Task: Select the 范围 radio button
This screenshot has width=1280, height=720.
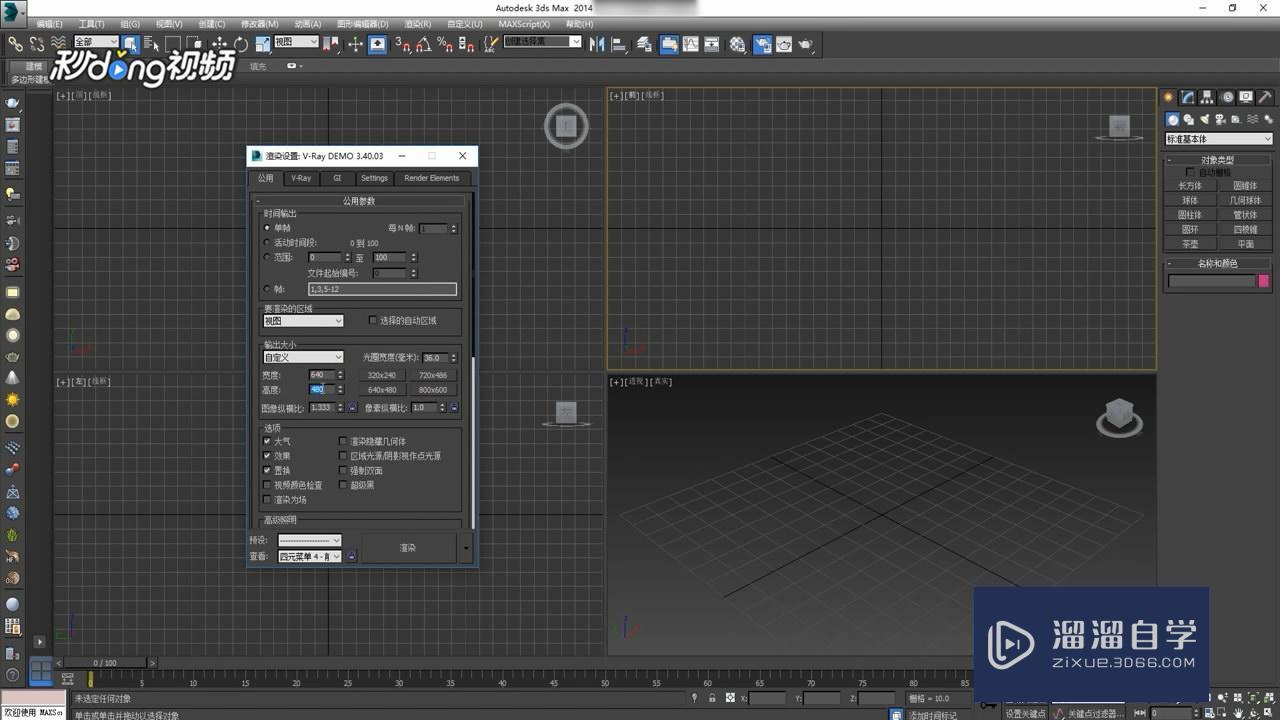Action: pos(267,257)
